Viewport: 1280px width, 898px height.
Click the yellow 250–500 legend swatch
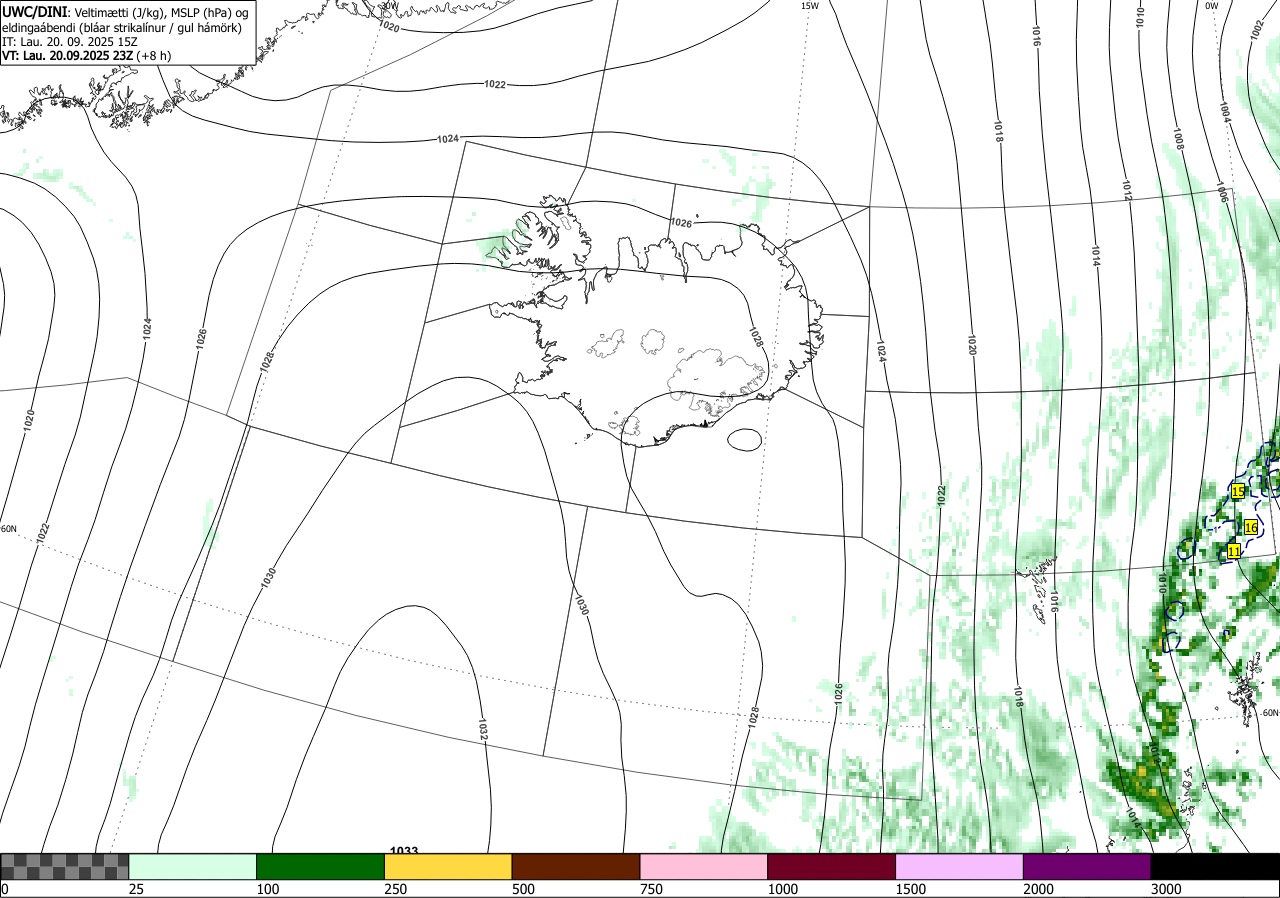coord(448,866)
